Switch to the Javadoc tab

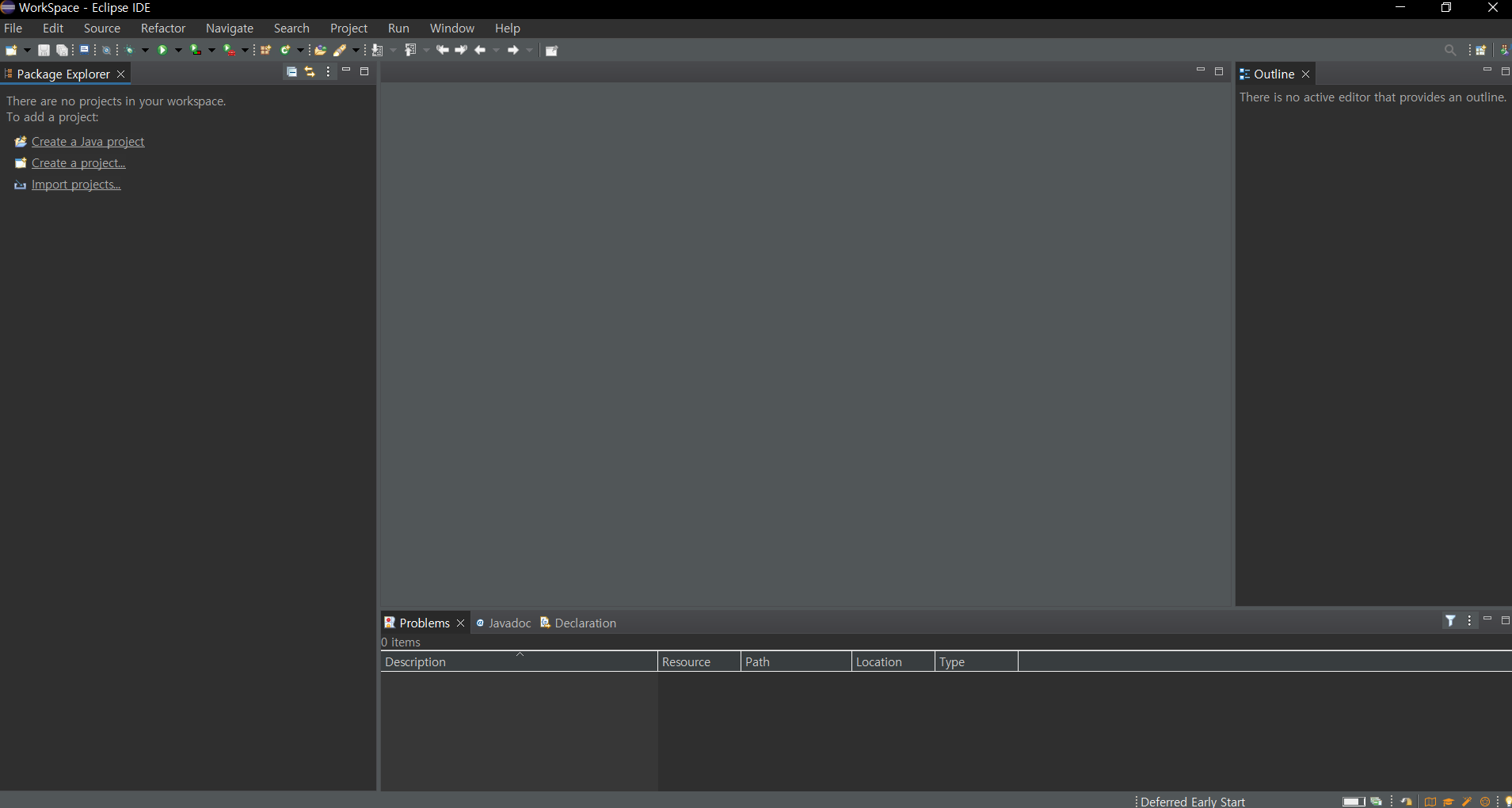(x=504, y=623)
